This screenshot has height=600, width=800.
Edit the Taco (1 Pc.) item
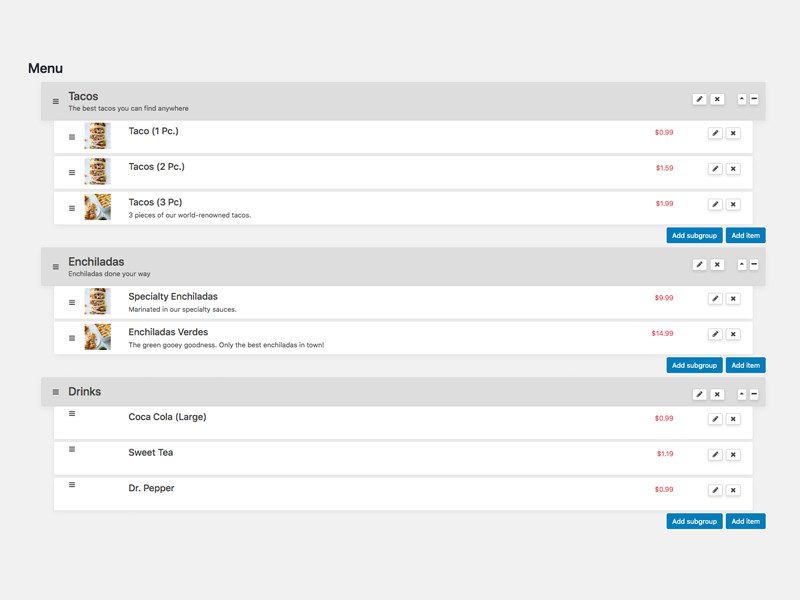pyautogui.click(x=715, y=133)
